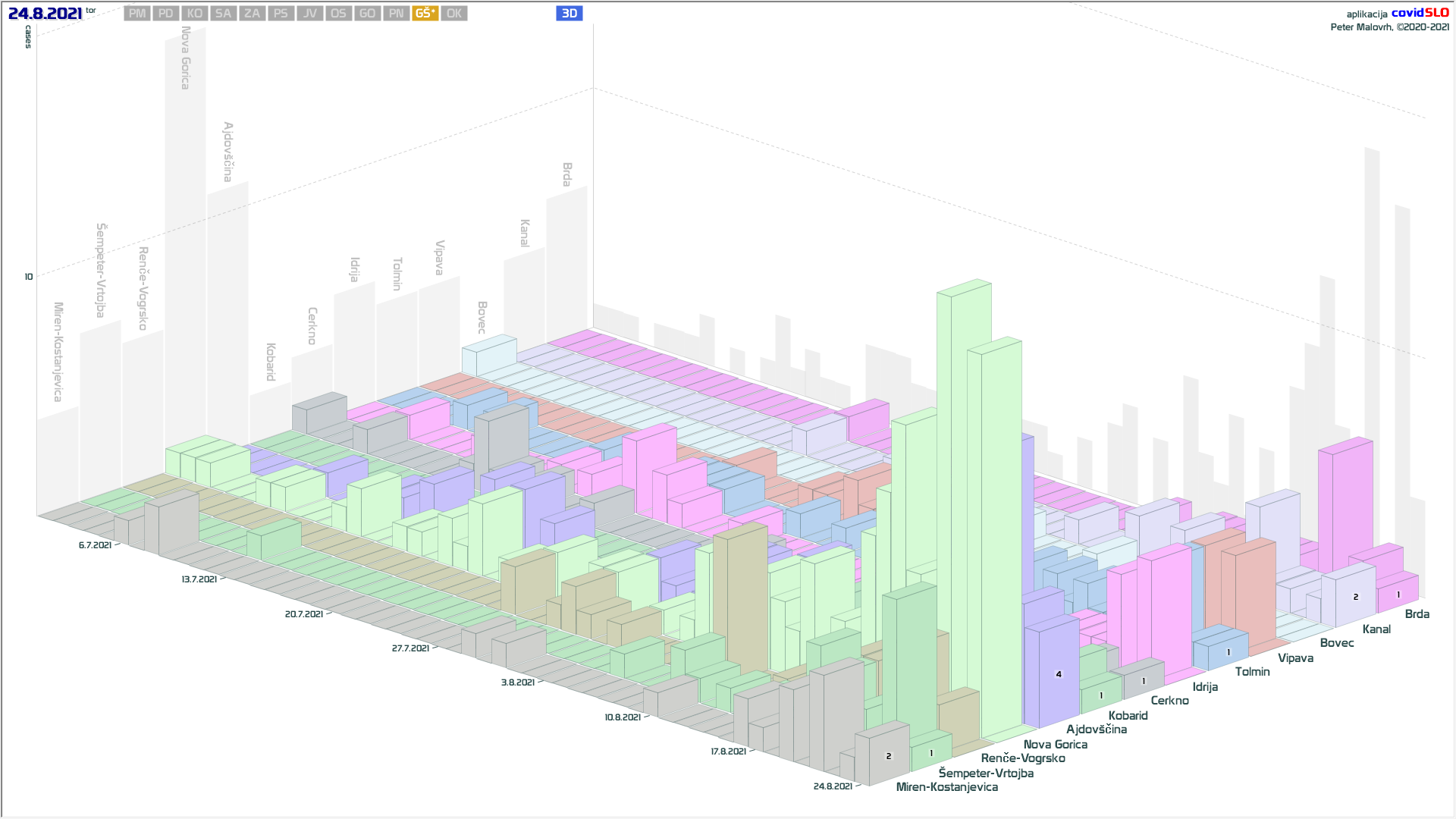Click the highlighted GŠ region tab

(x=425, y=14)
